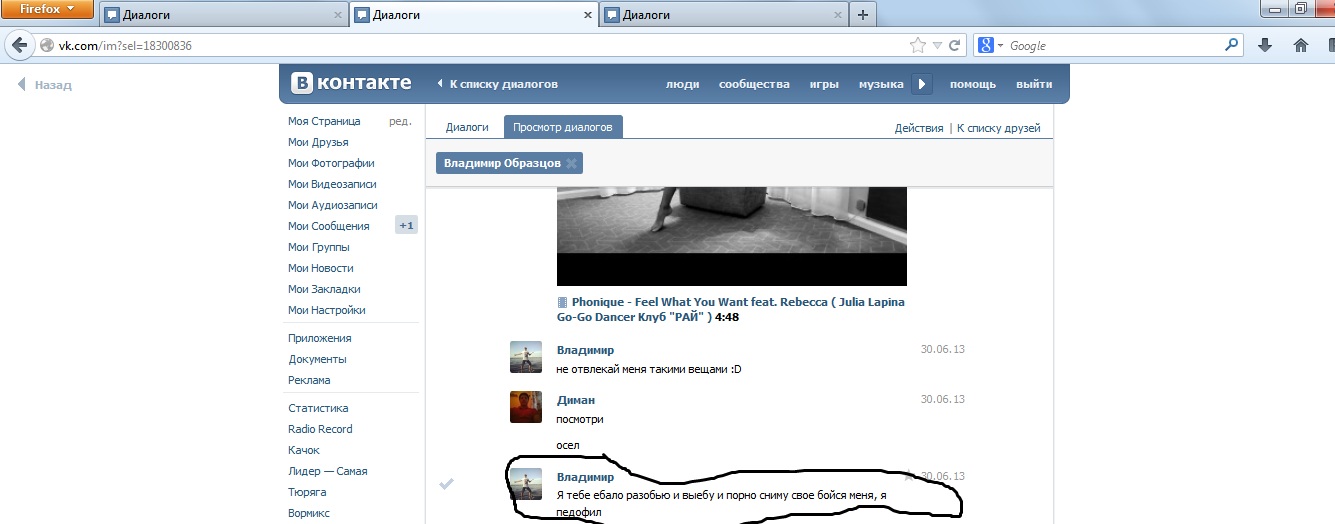Select the Просмотр диалогов tab
The width and height of the screenshot is (1335, 524).
(563, 127)
